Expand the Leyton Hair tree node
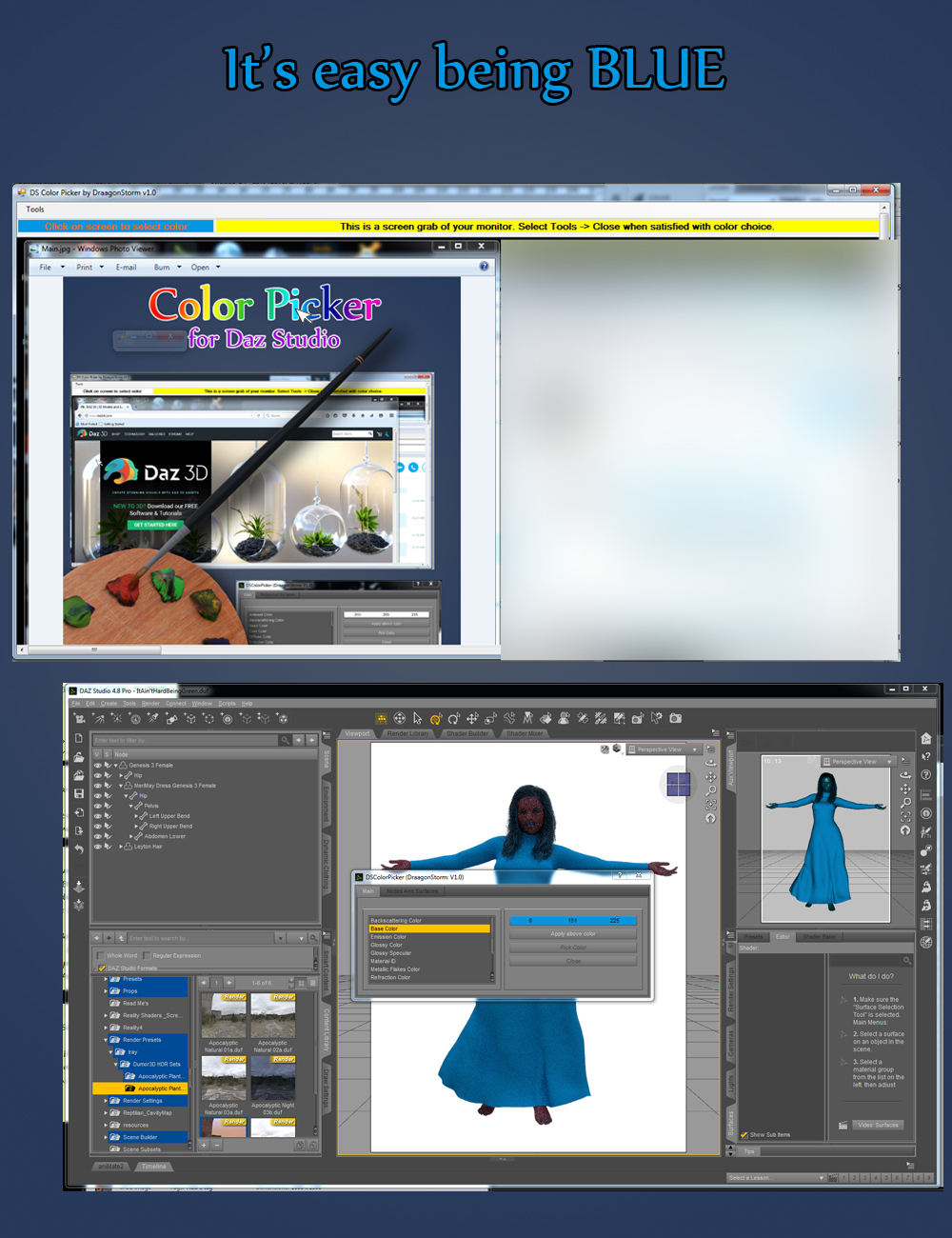Screen dimensions: 952x1238 pyautogui.click(x=121, y=846)
